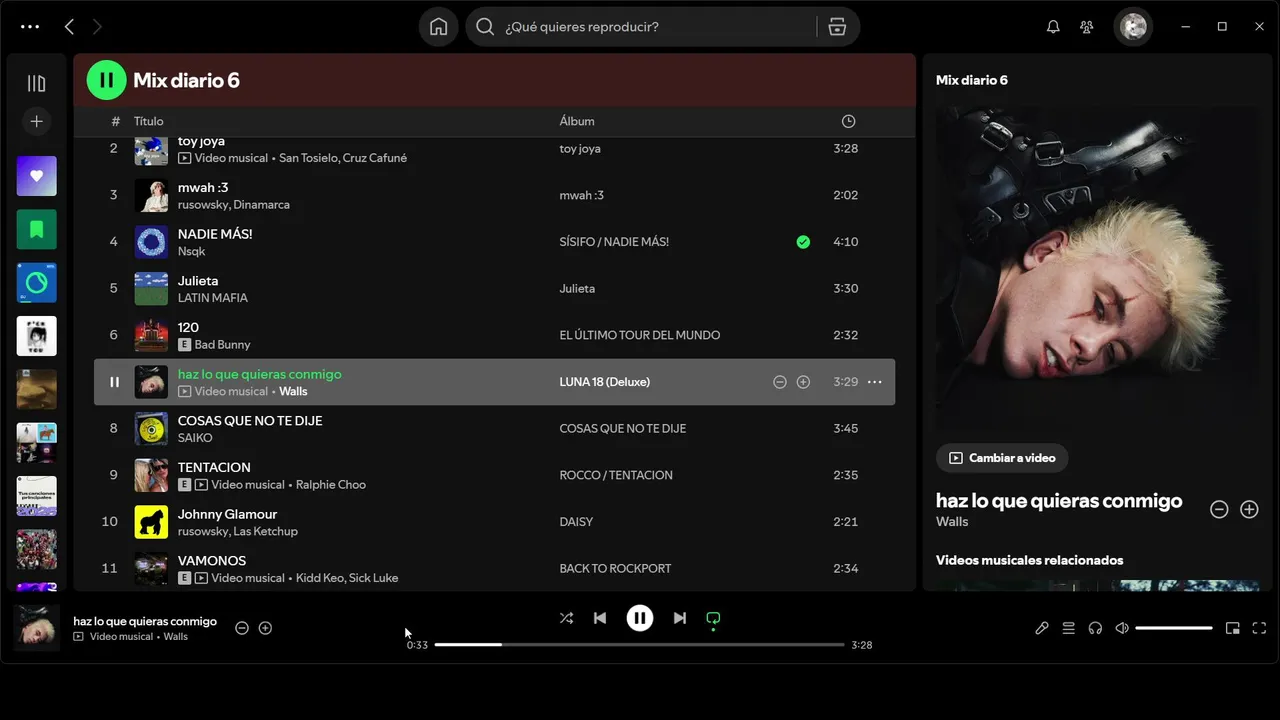Viewport: 1280px width, 720px height.
Task: Open the Home page icon
Action: [438, 27]
